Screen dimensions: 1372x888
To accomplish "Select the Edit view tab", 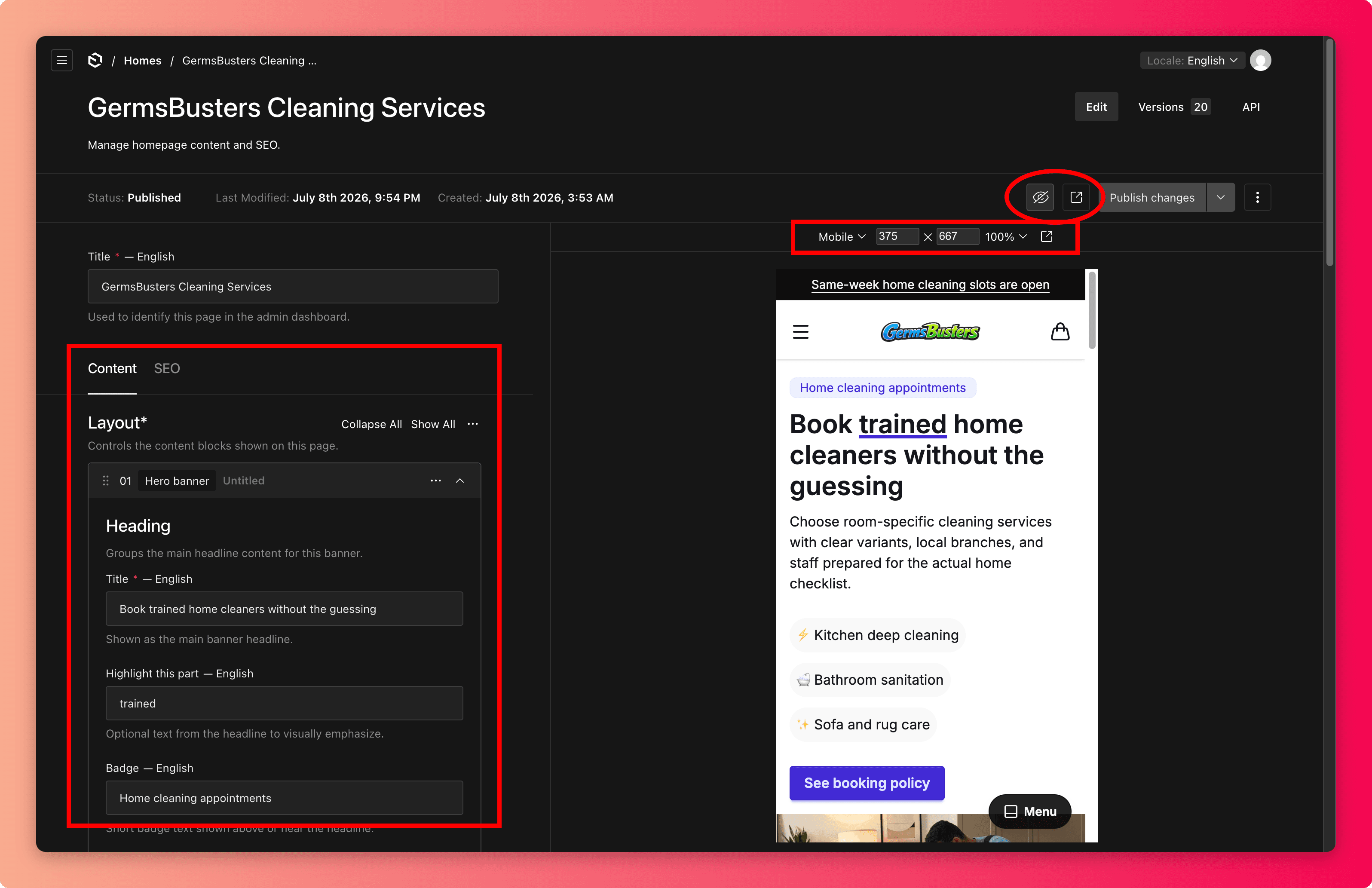I will [x=1096, y=107].
